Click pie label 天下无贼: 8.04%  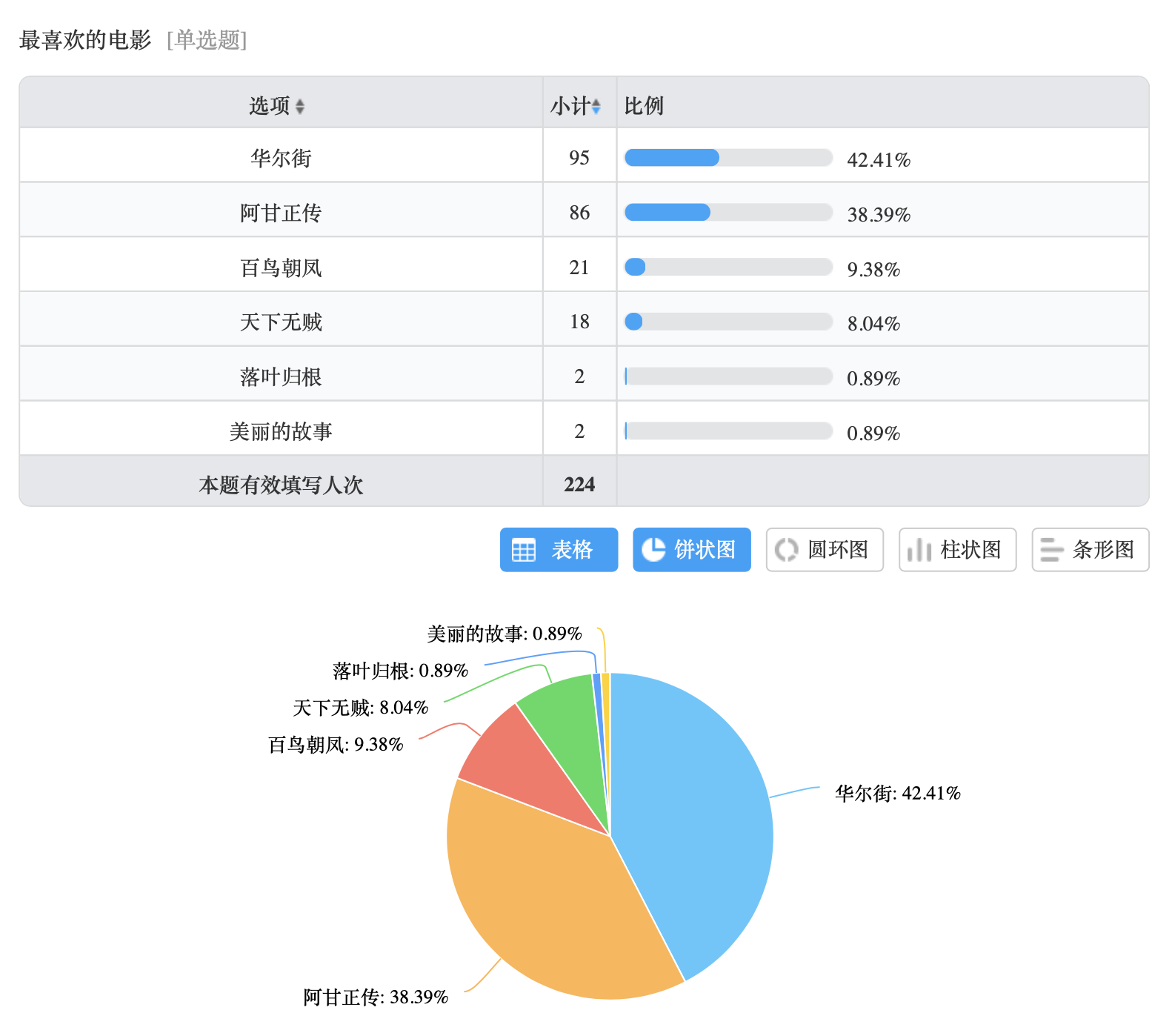(361, 708)
